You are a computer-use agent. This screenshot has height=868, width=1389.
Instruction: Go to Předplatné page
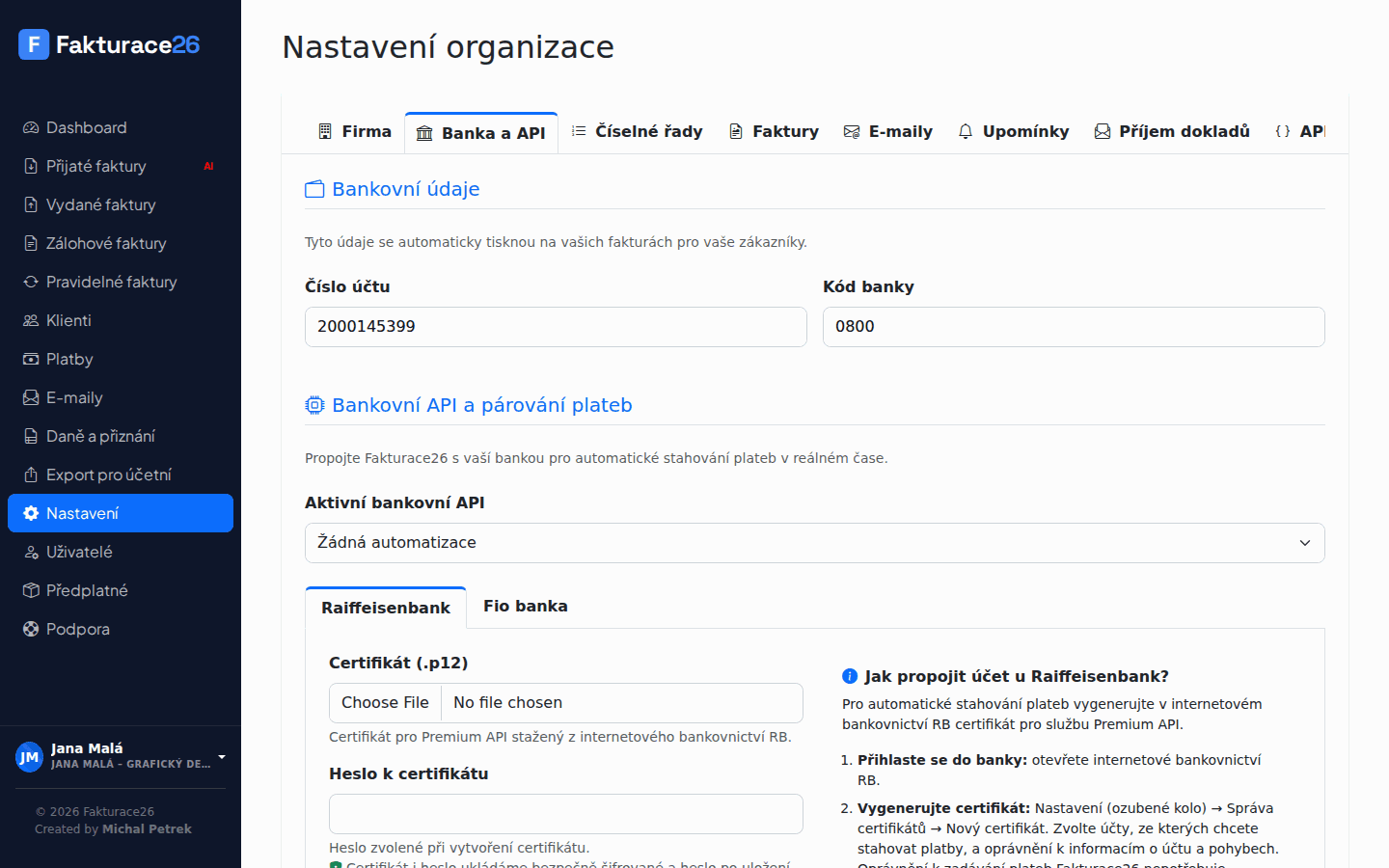click(121, 590)
